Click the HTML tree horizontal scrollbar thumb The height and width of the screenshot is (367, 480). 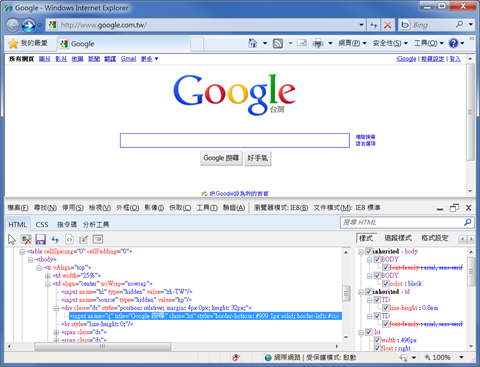pos(103,346)
